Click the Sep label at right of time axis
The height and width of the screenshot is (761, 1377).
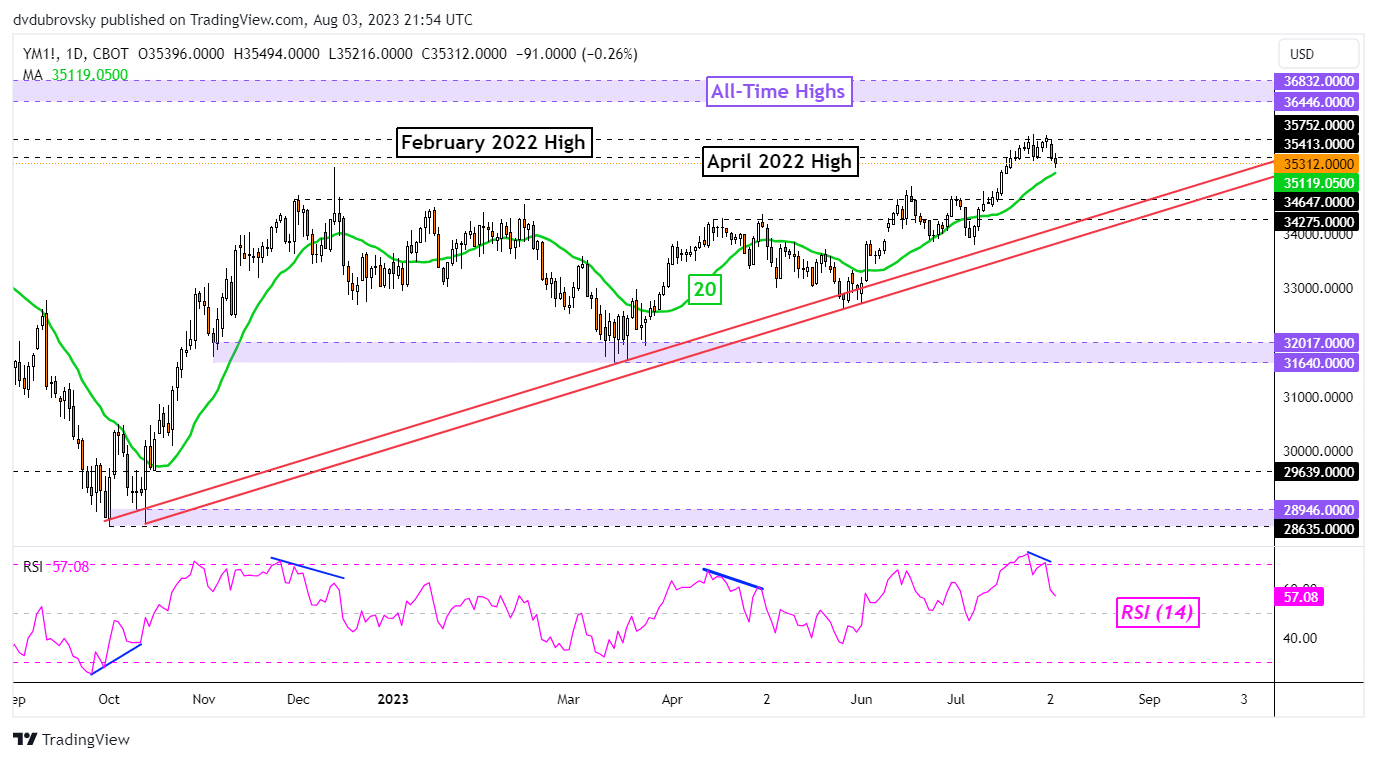click(x=1150, y=699)
